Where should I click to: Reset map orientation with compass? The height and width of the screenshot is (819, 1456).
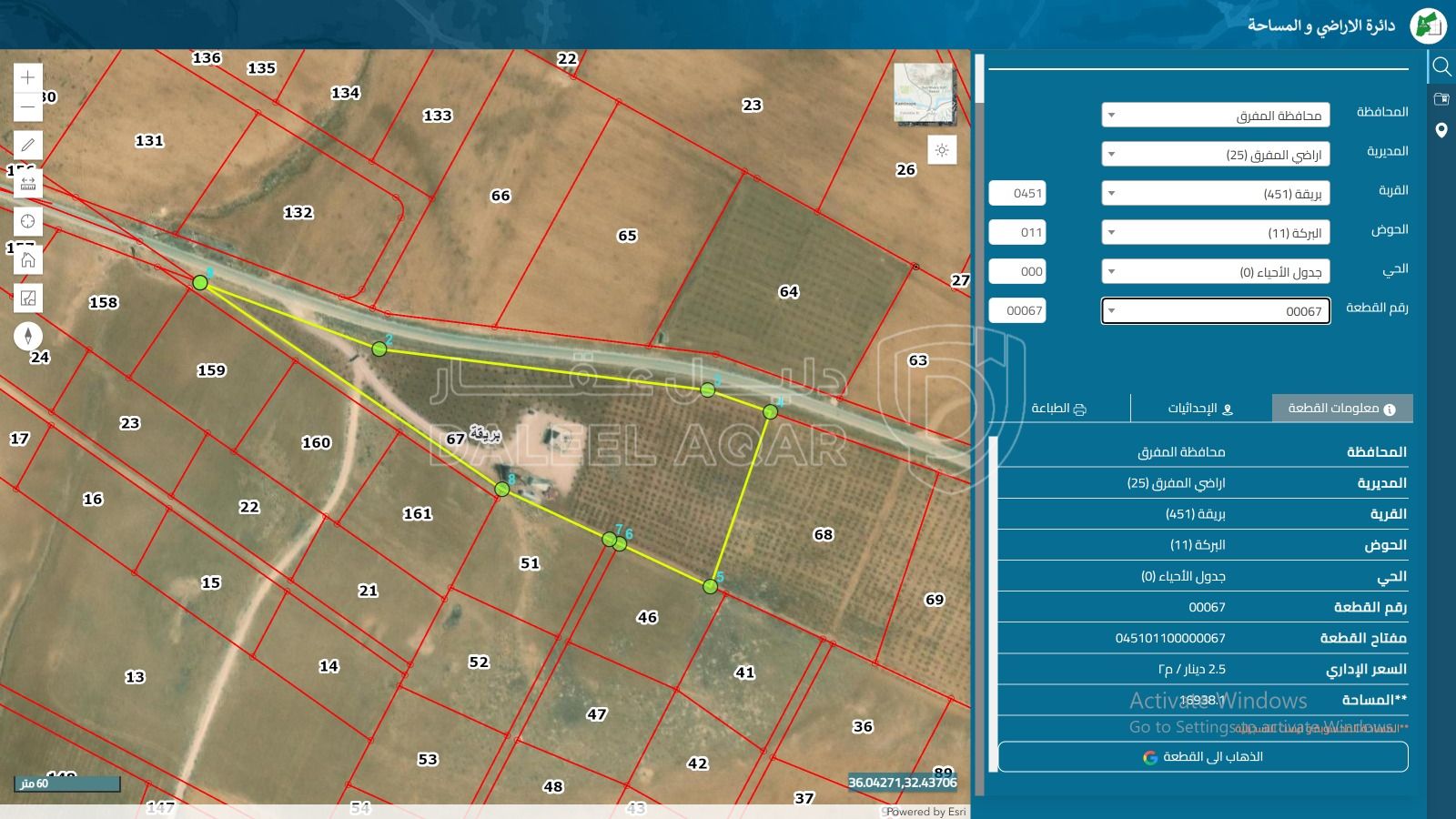[28, 336]
